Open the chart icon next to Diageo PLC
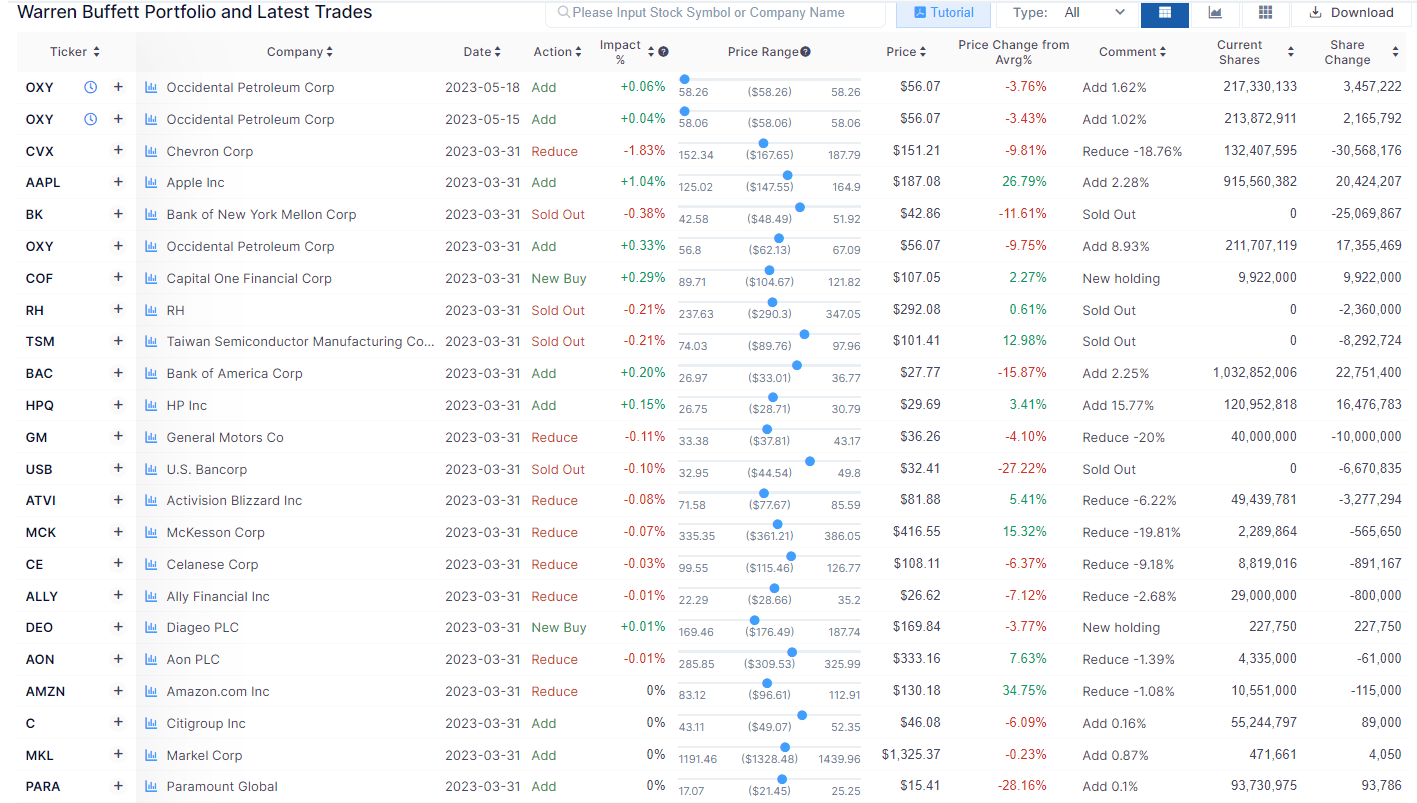Screen dimensions: 1417x803 (151, 628)
